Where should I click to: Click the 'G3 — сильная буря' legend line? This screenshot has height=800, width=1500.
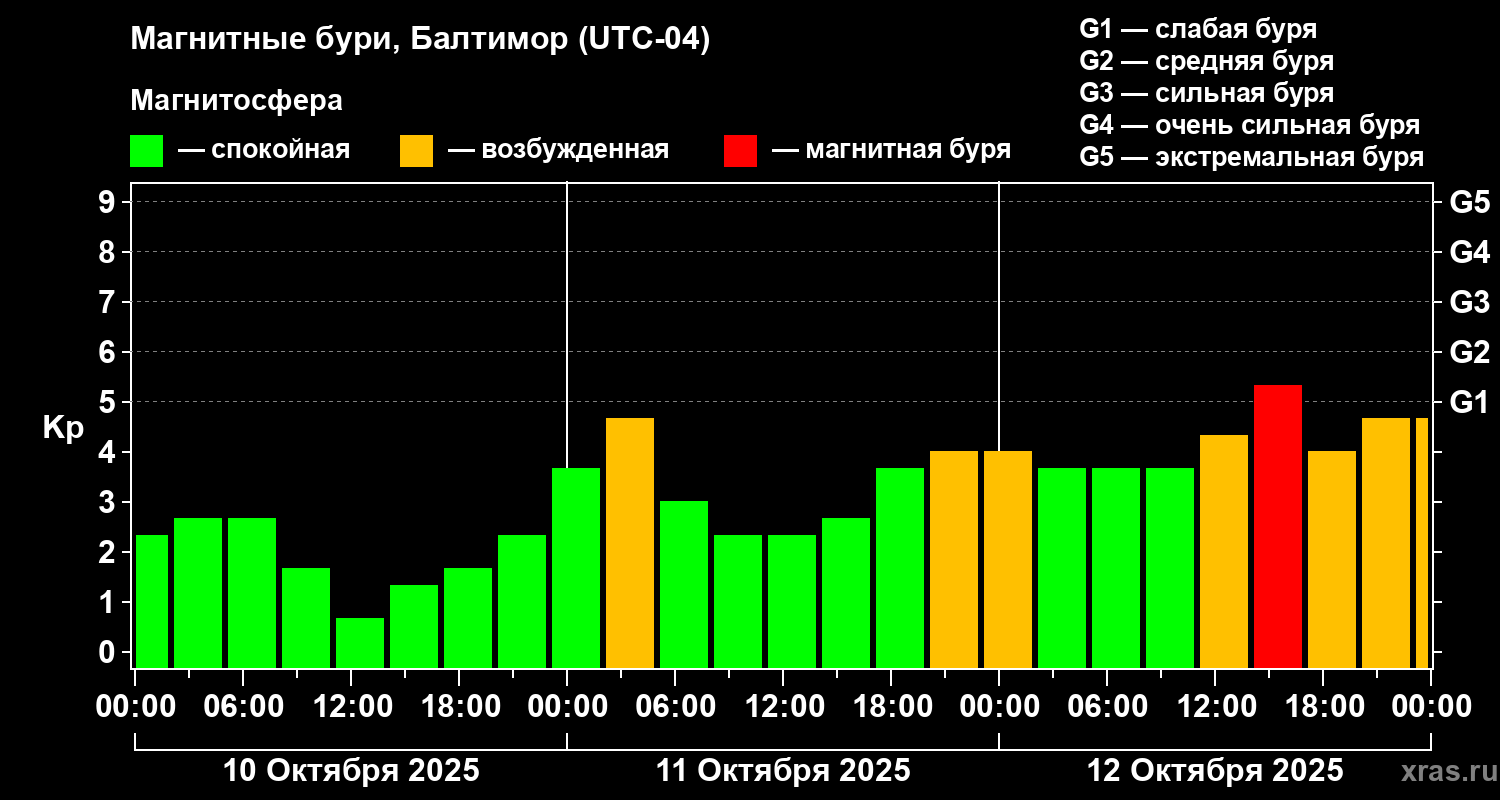click(x=1206, y=93)
